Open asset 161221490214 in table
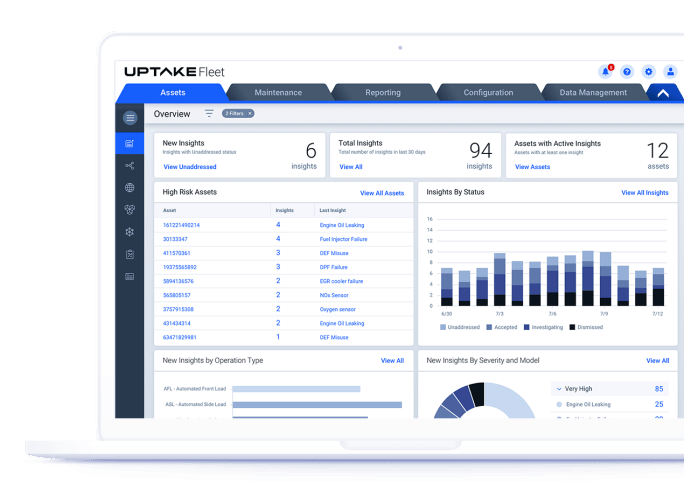The height and width of the screenshot is (484, 684). 181,225
